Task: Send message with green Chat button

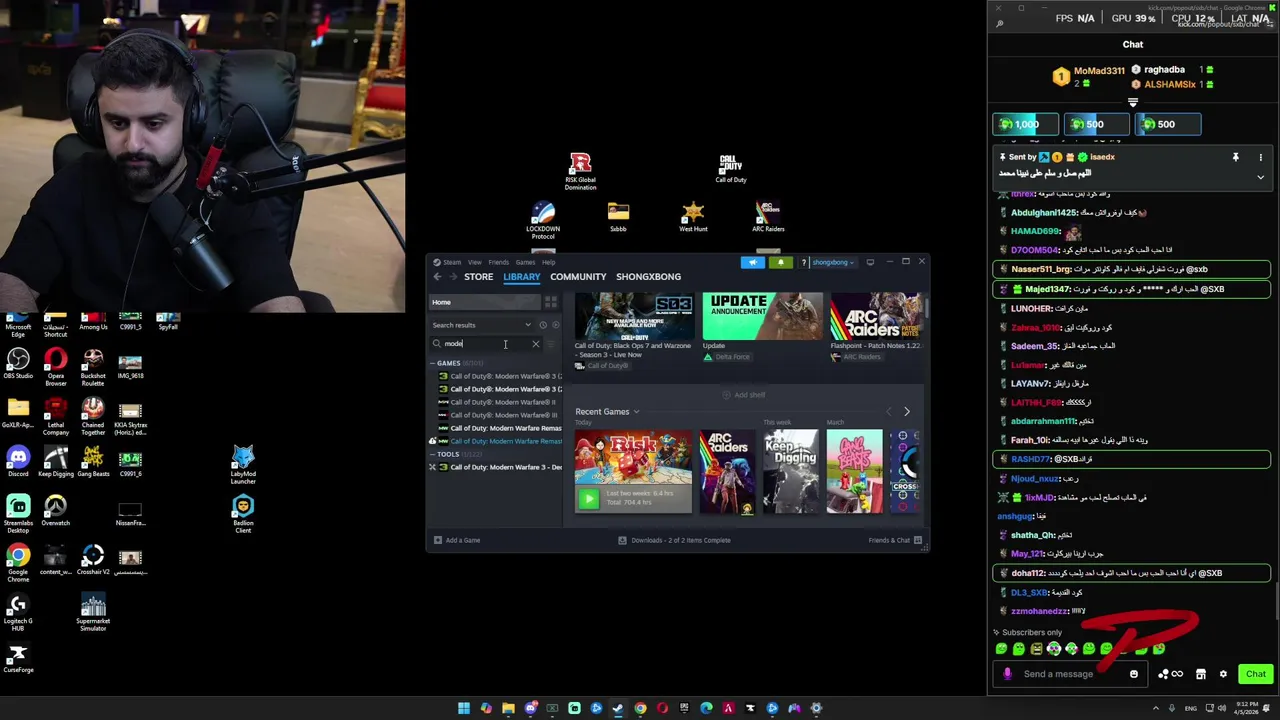Action: (x=1255, y=674)
